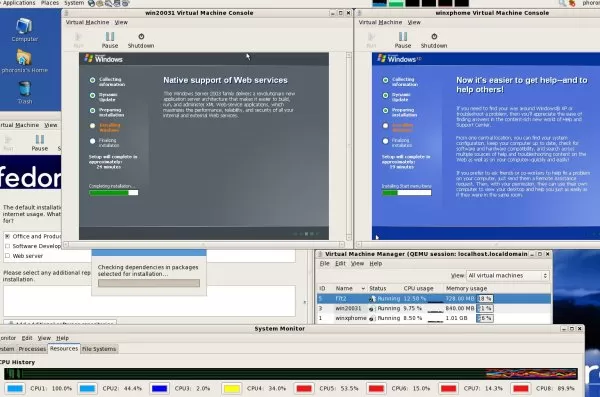Click the win20031 console vertical scrollbar

coord(349,146)
